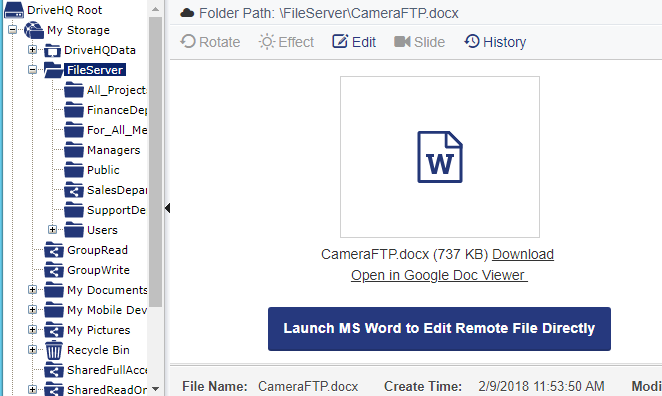Click the Download link for CameraFTP.docx
662x396 pixels.
point(523,254)
